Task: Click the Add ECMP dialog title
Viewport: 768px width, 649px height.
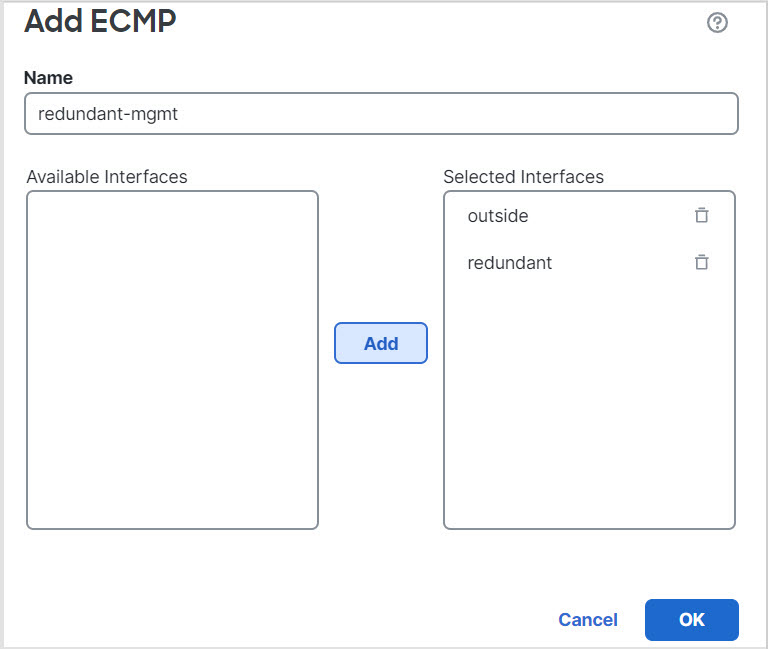Action: click(x=100, y=22)
